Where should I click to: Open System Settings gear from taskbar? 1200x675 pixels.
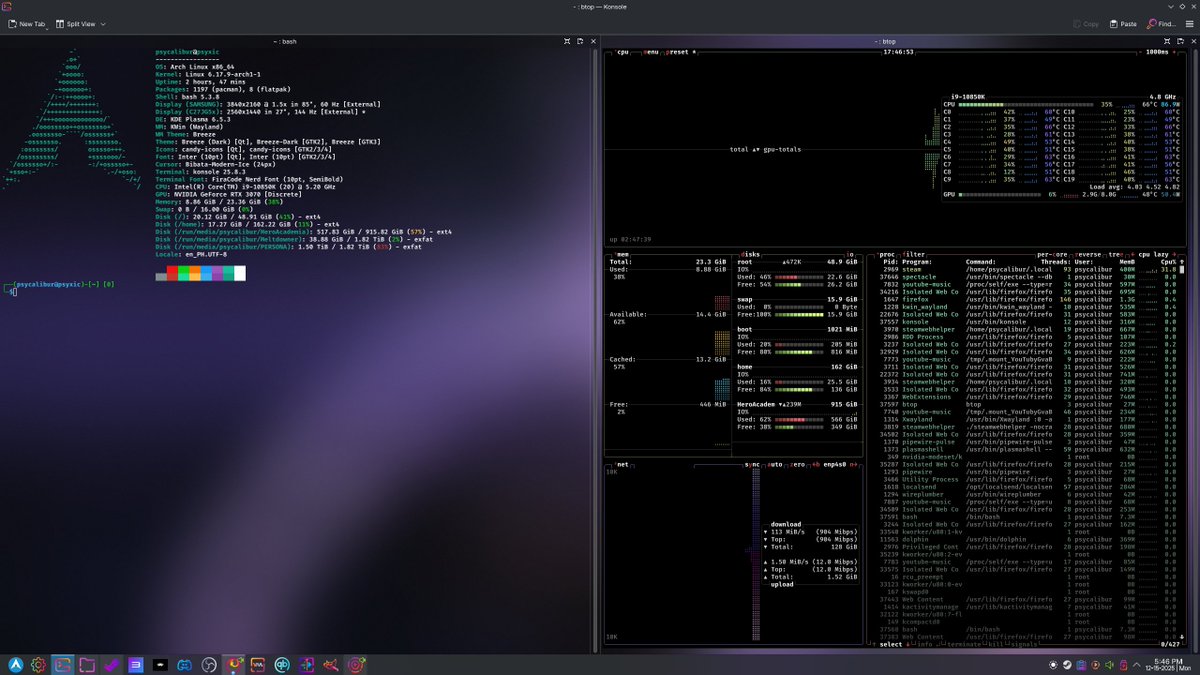[x=39, y=664]
